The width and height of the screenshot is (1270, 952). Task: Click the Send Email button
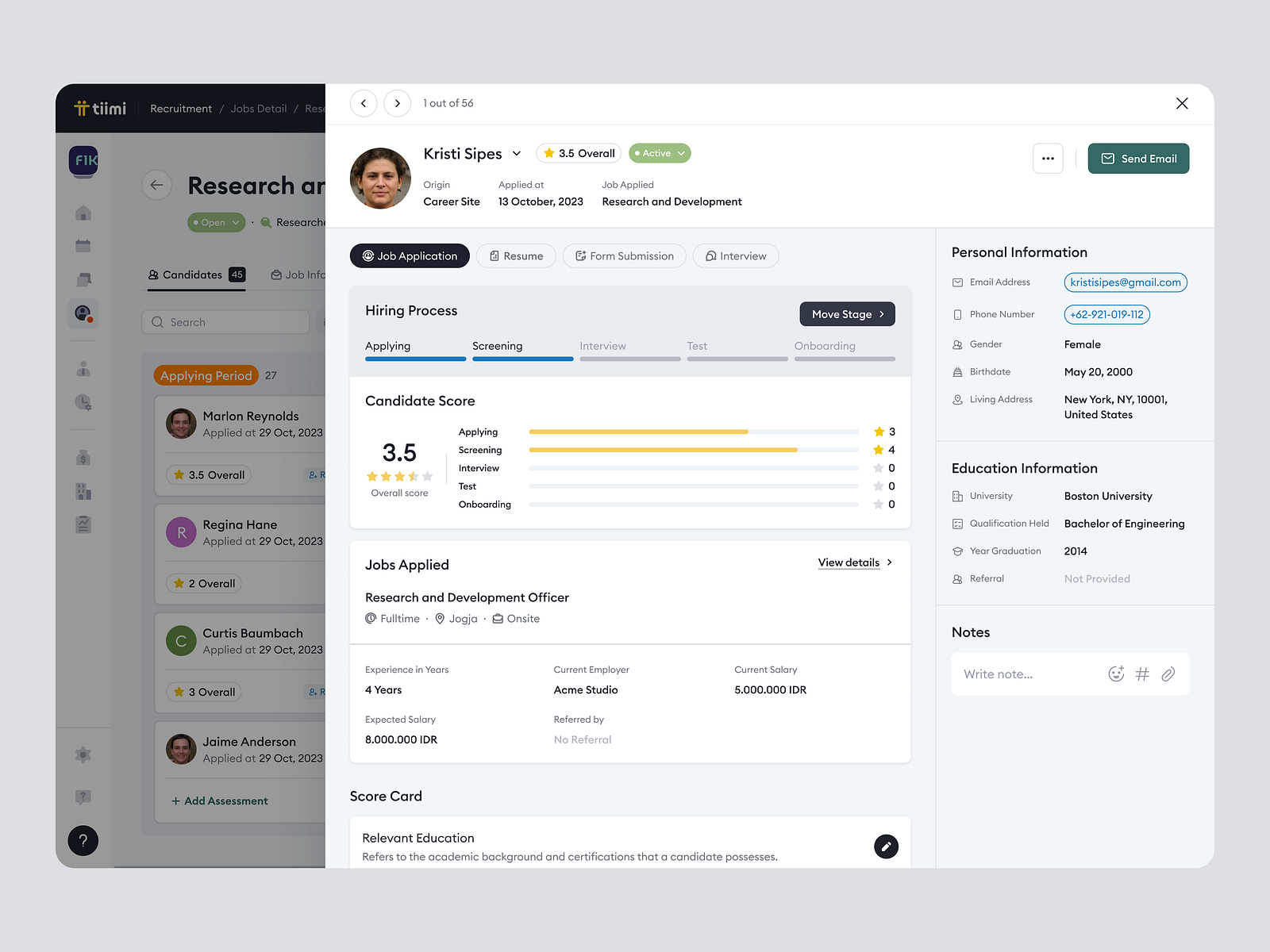[1138, 158]
